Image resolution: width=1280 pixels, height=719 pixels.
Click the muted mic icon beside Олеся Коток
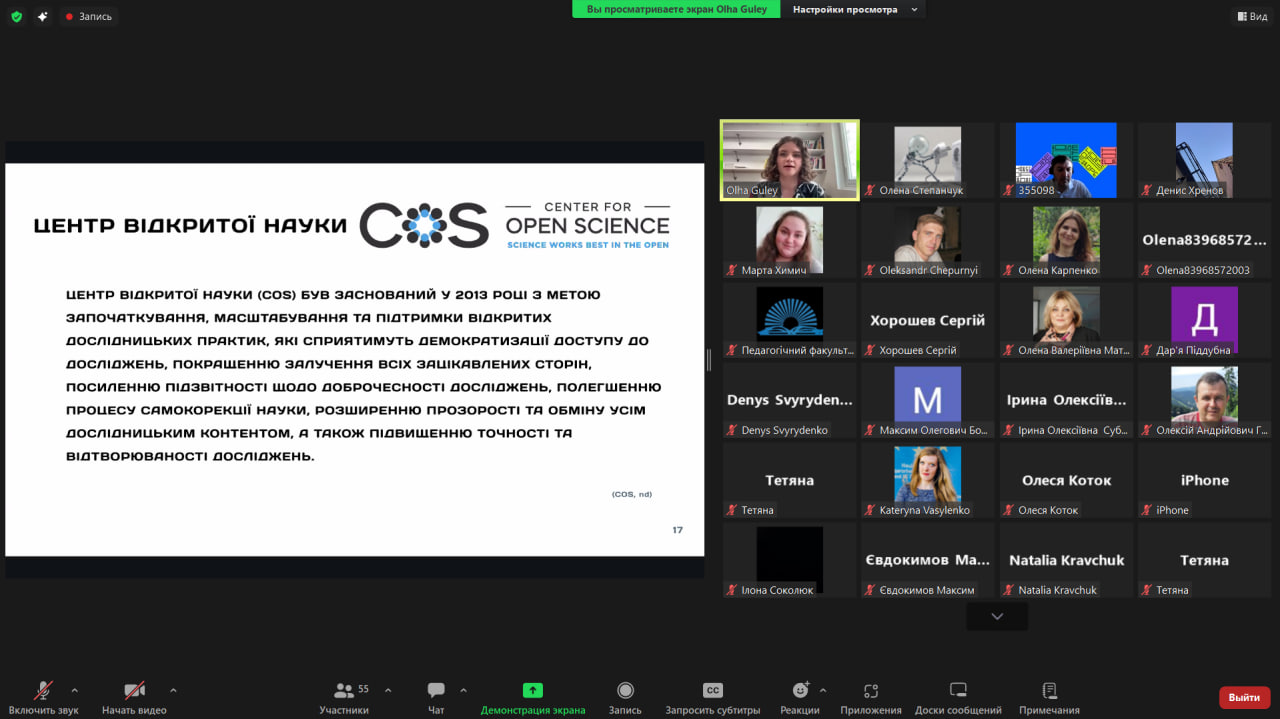click(x=1009, y=510)
